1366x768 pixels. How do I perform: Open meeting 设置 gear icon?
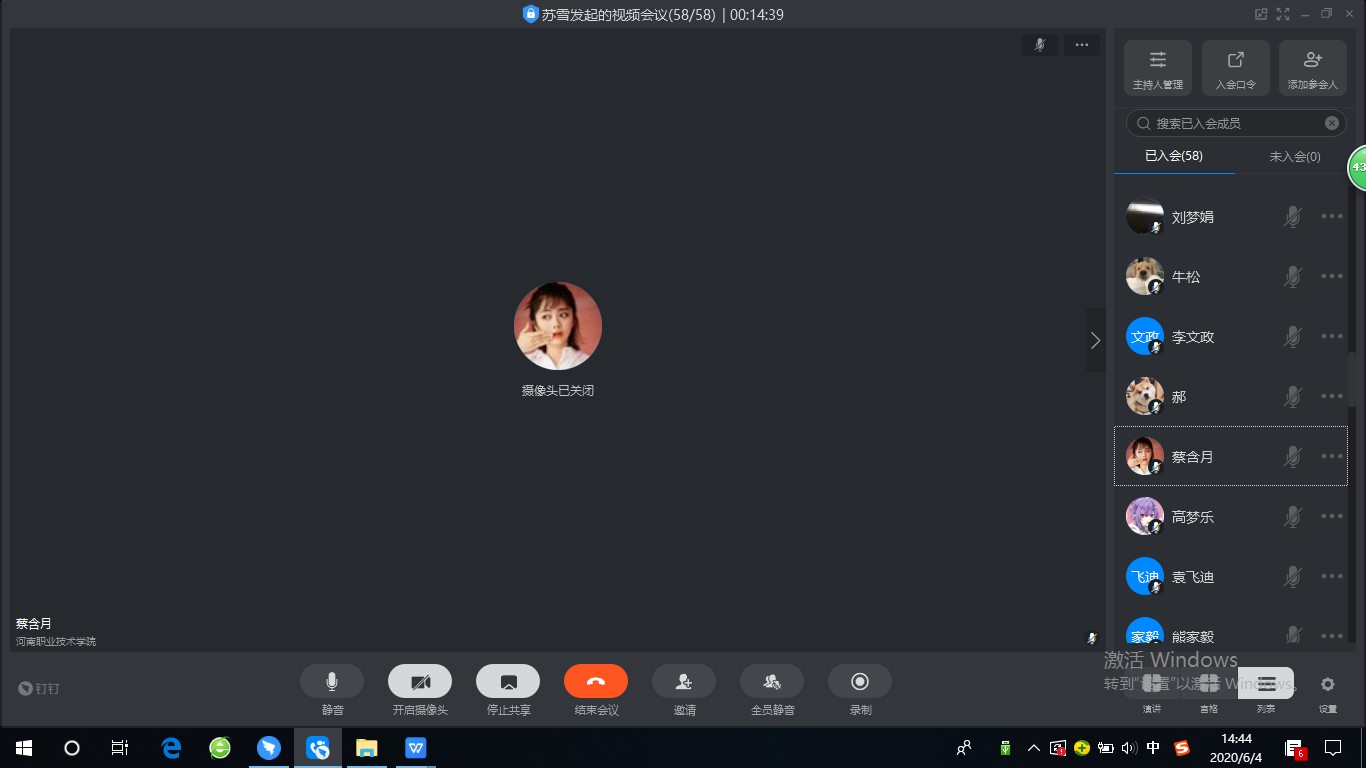(1327, 685)
